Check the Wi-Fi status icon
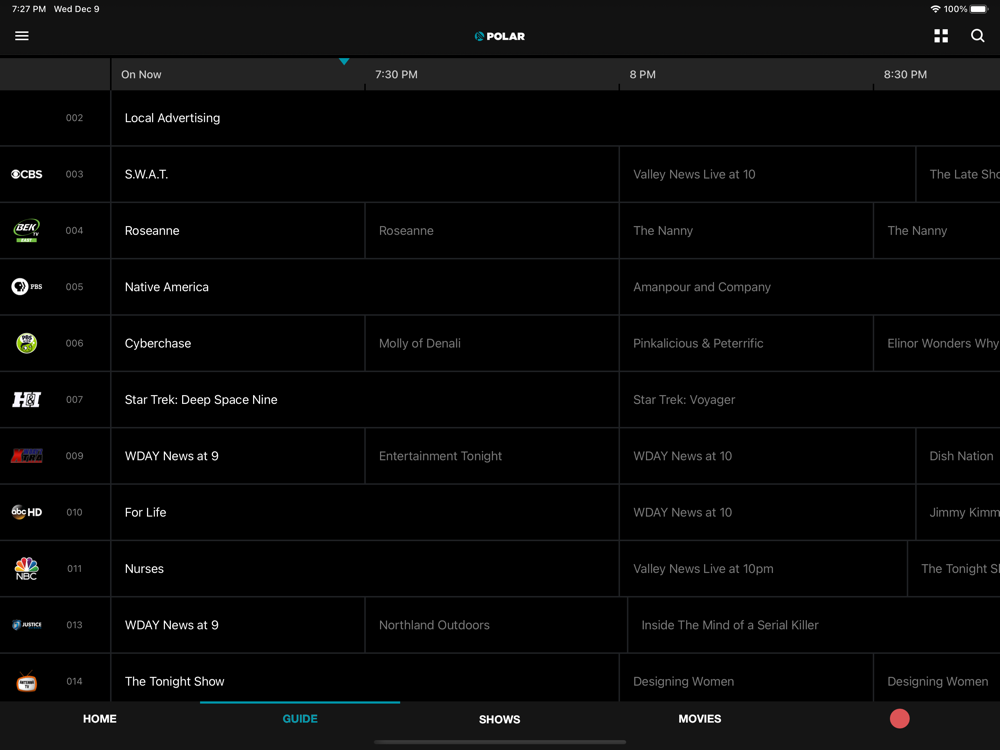1000x750 pixels. point(935,9)
